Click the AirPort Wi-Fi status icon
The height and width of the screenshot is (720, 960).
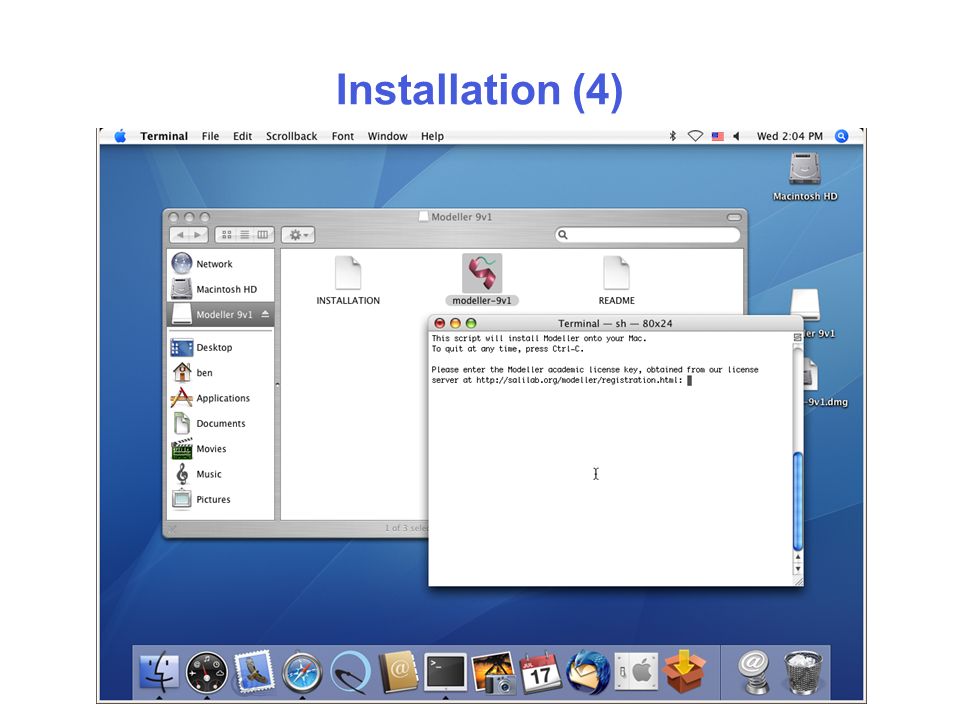(x=695, y=136)
